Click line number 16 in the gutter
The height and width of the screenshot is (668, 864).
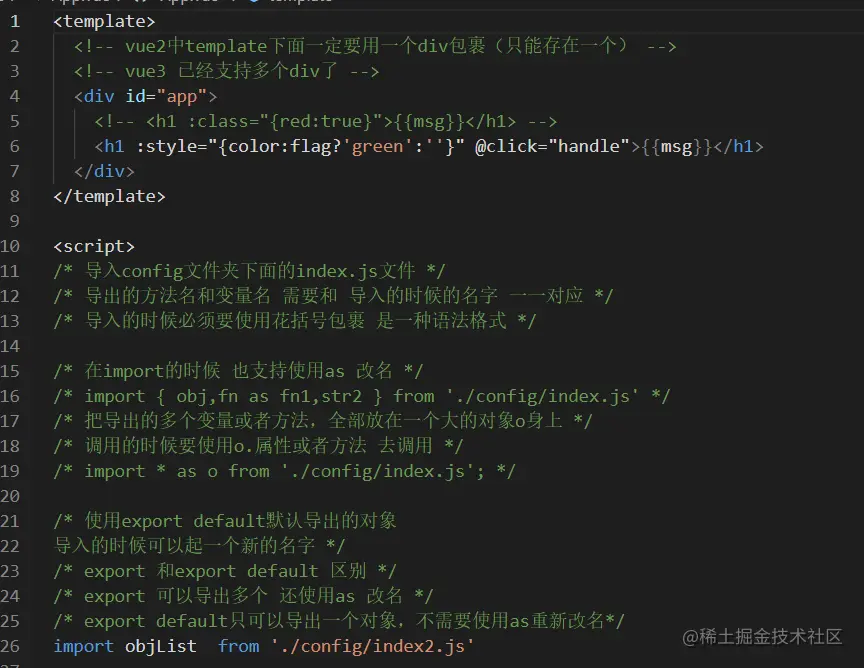[10, 396]
